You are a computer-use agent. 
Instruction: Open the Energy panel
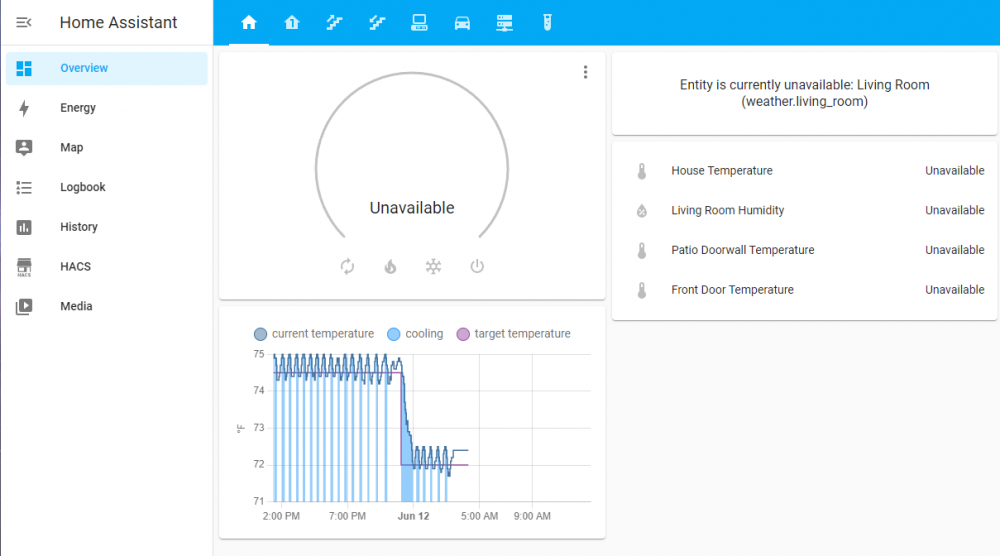click(107, 108)
